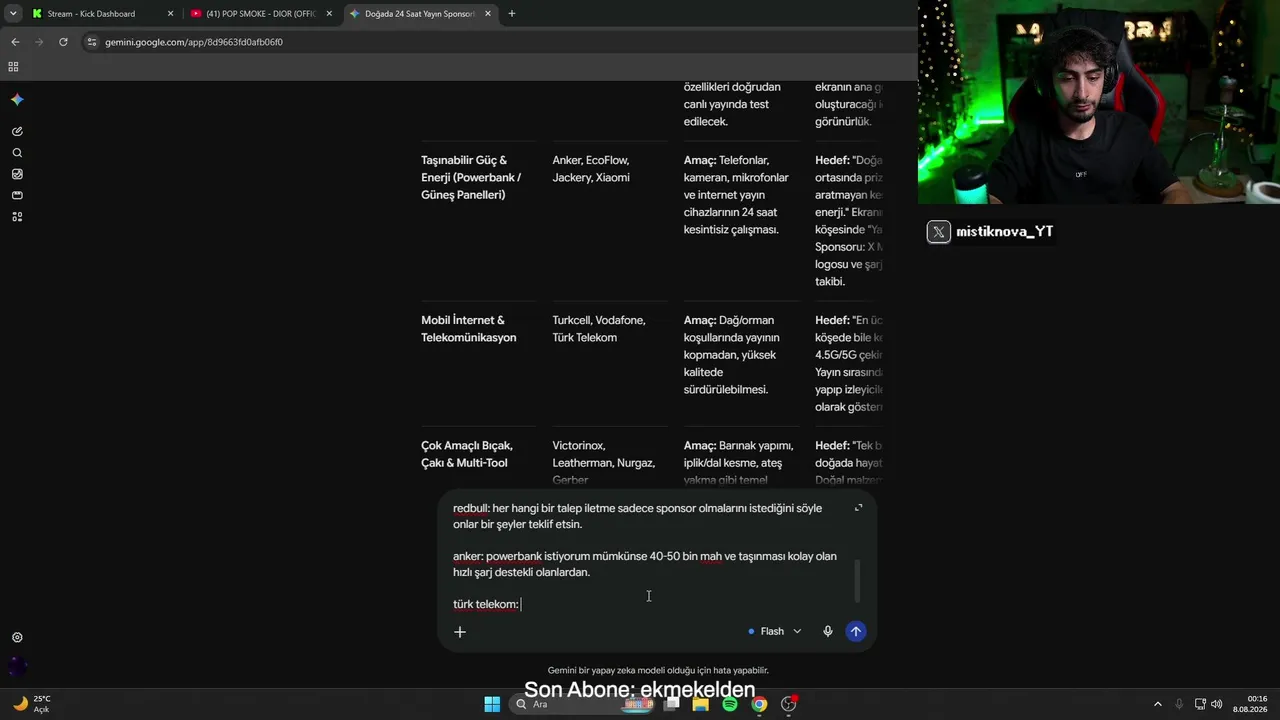
Task: Start a new chat in Gemini sidebar
Action: click(17, 131)
